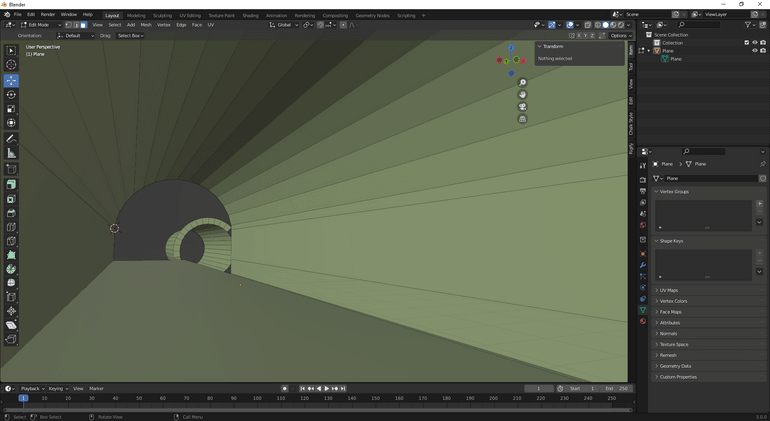Open the Mesh menu
This screenshot has height=421, width=770.
[x=146, y=25]
